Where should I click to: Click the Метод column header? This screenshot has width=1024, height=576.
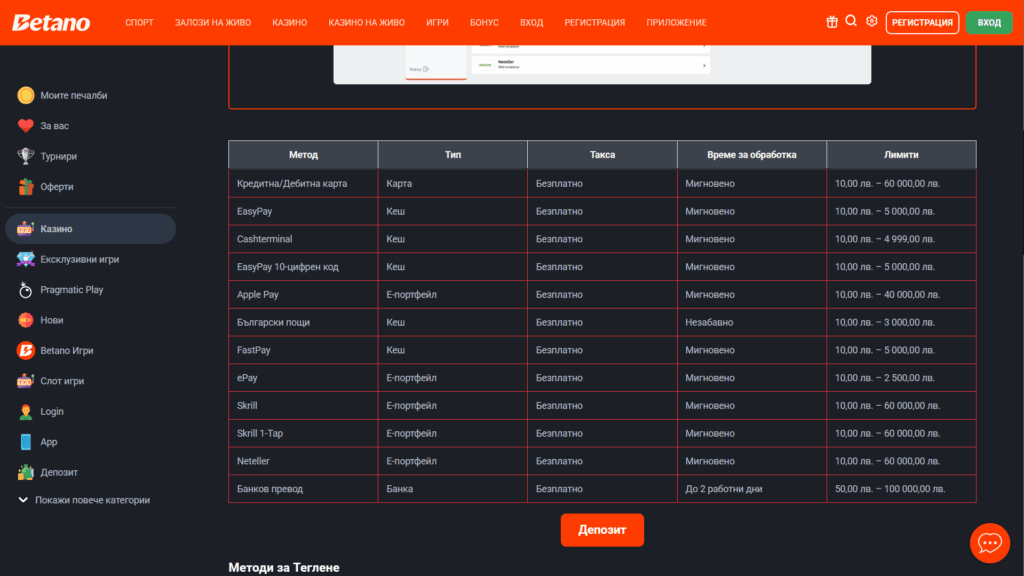pyautogui.click(x=303, y=155)
